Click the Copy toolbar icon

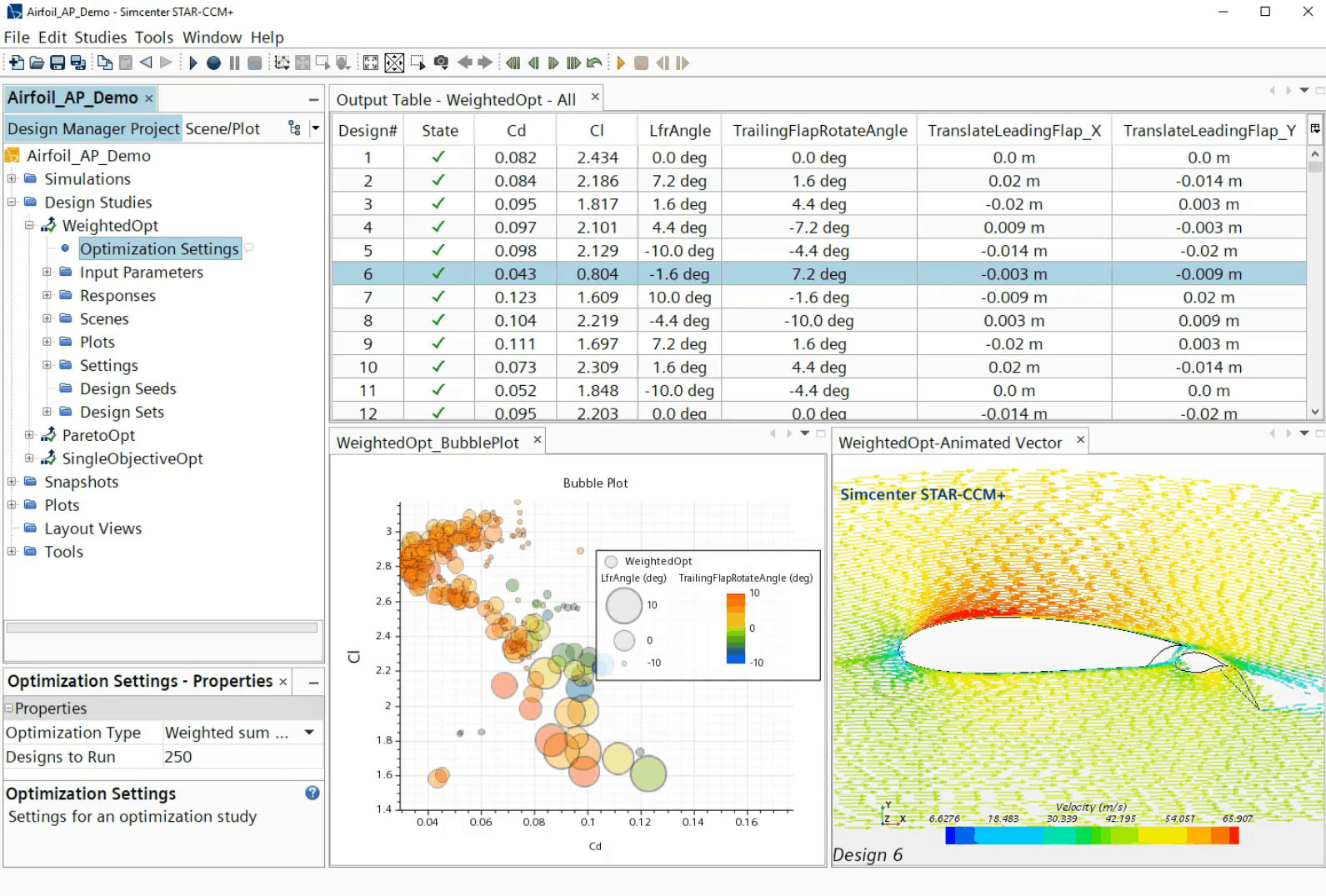pyautogui.click(x=105, y=63)
